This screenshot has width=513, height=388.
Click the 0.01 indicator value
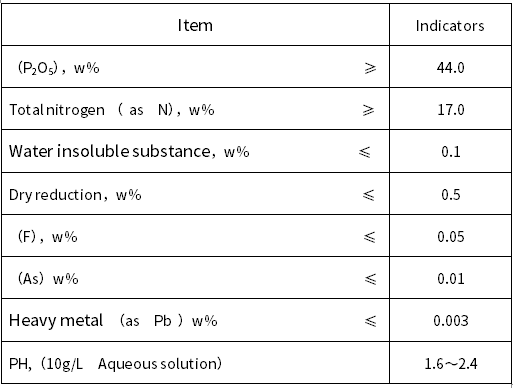tap(451, 279)
